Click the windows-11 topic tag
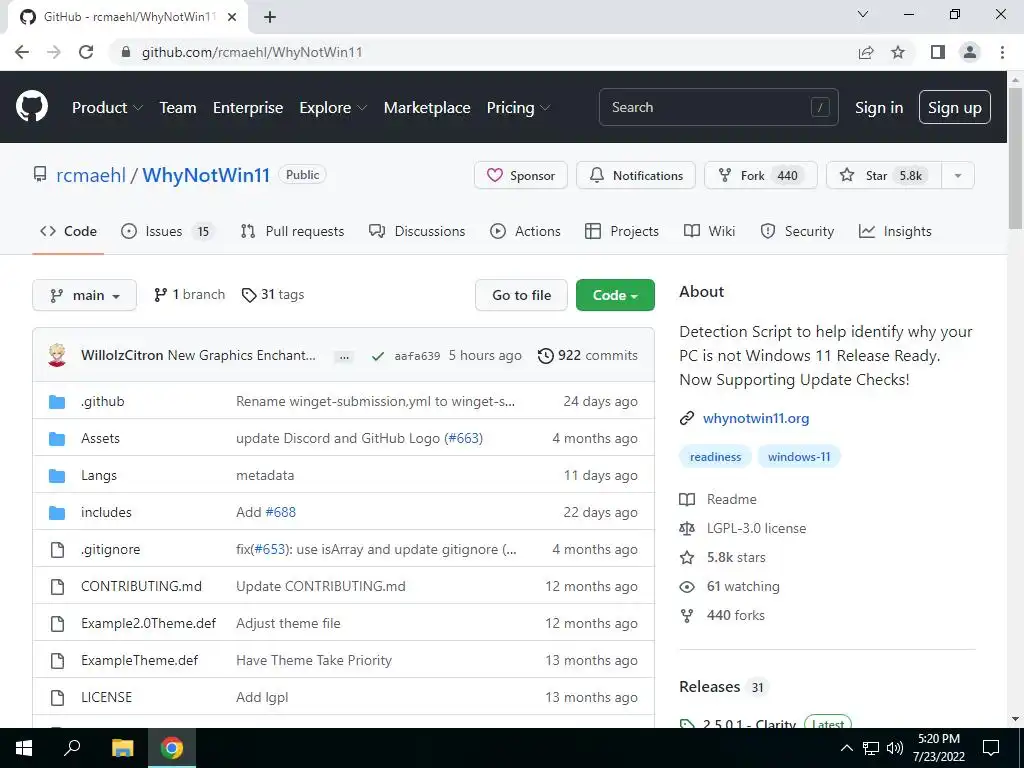The image size is (1024, 768). coord(799,456)
